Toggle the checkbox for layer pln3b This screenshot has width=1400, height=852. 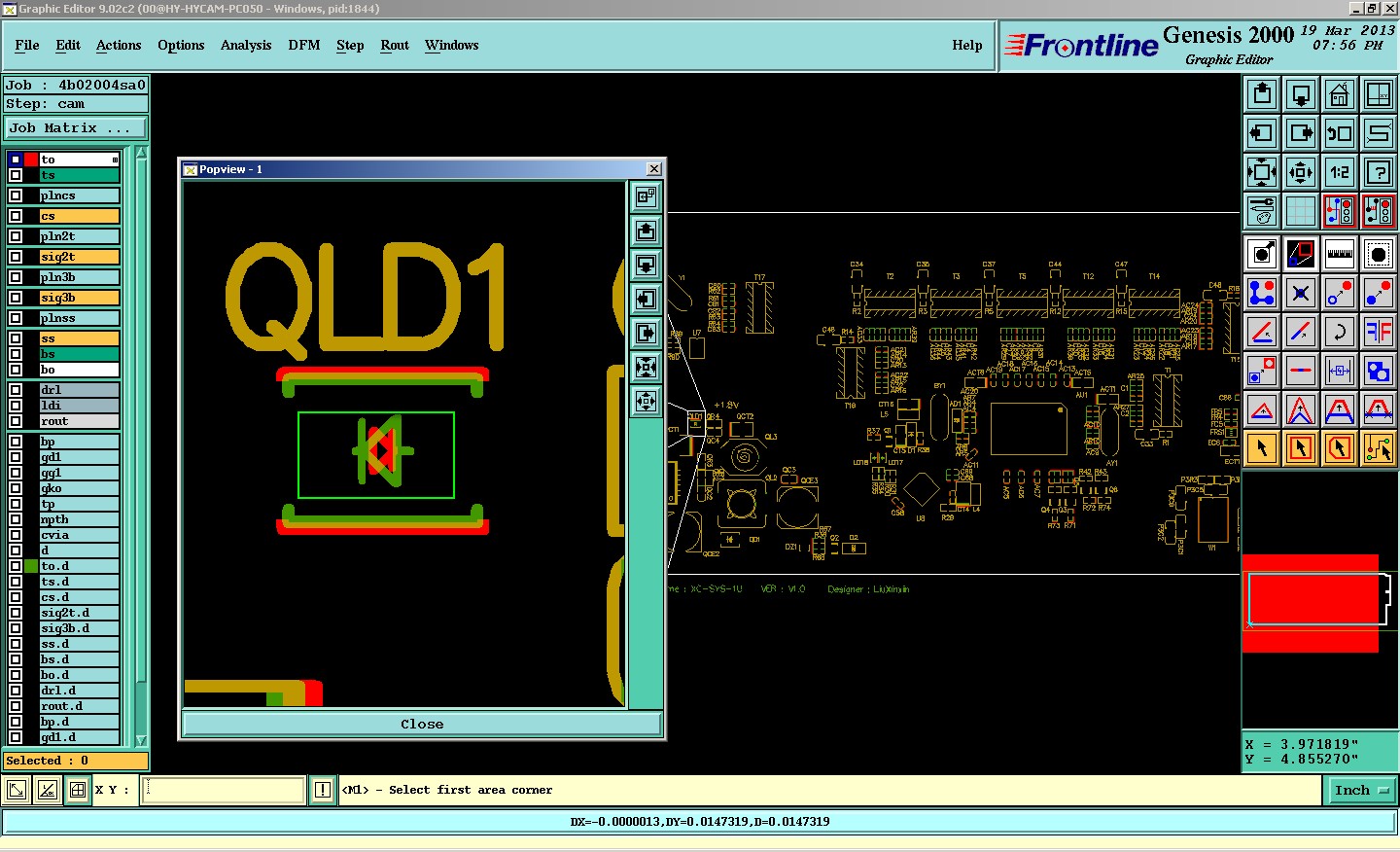[x=16, y=277]
